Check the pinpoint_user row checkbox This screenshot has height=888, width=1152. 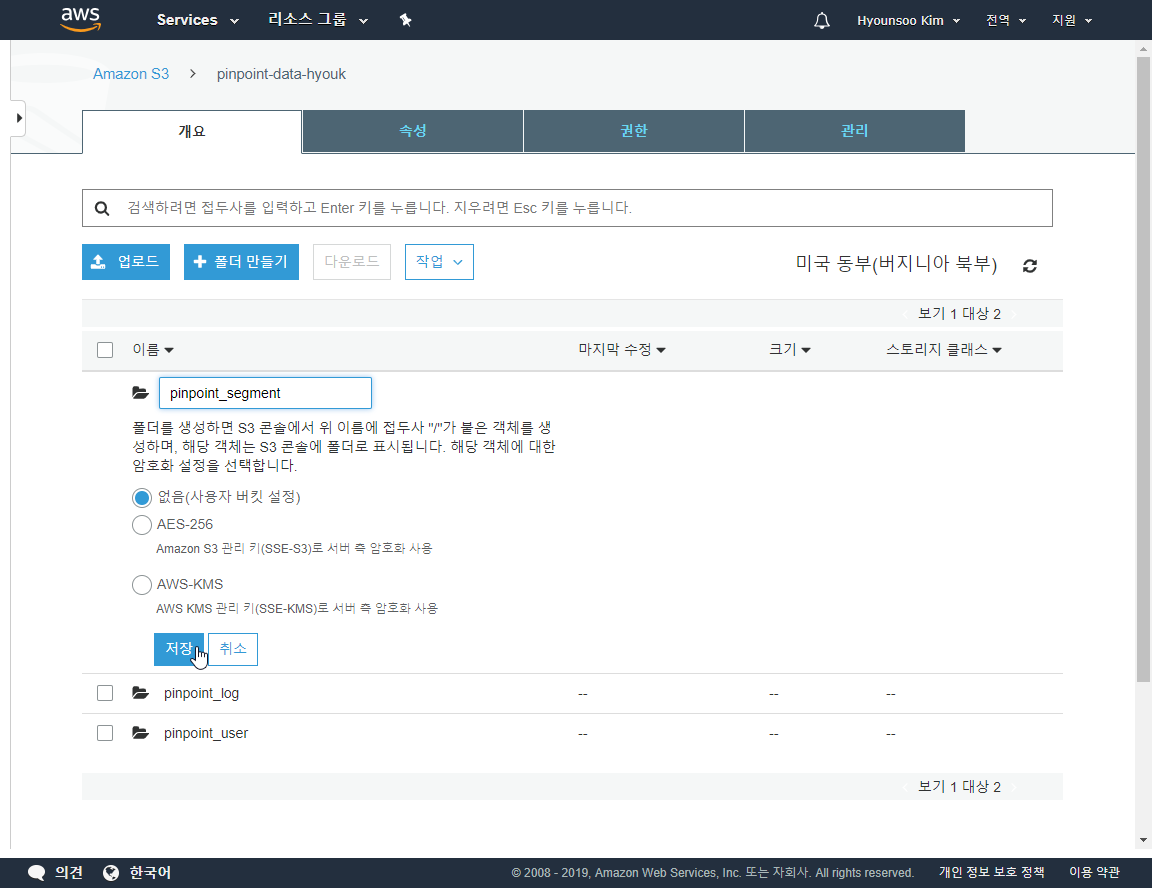(x=105, y=733)
